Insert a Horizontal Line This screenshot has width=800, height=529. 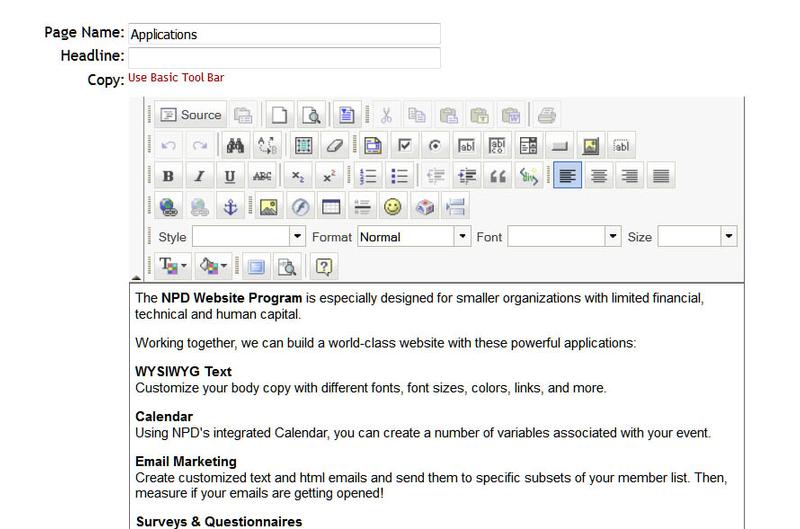(362, 207)
